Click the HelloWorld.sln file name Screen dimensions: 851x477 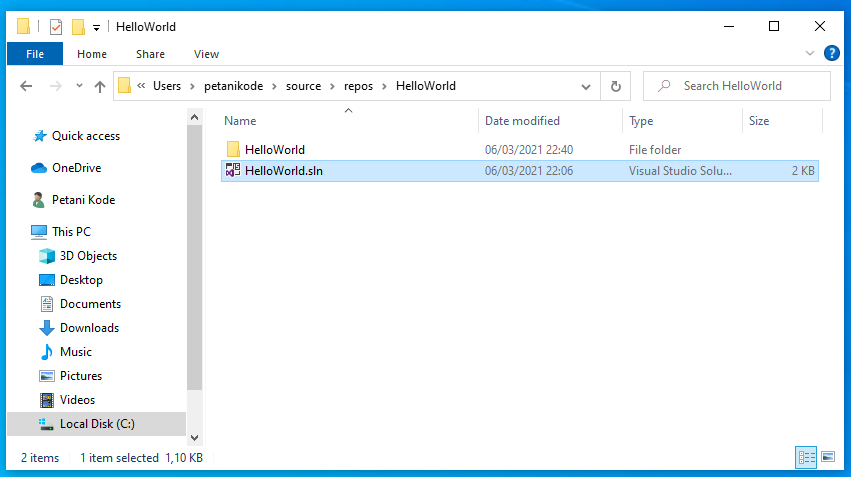pyautogui.click(x=284, y=170)
